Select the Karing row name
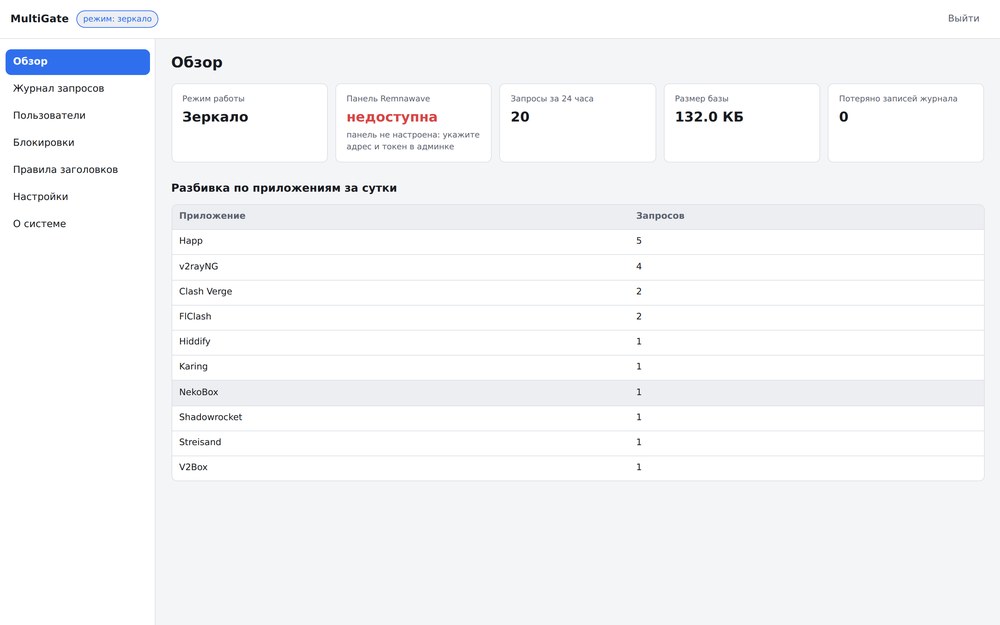Viewport: 1000px width, 625px height. (193, 367)
